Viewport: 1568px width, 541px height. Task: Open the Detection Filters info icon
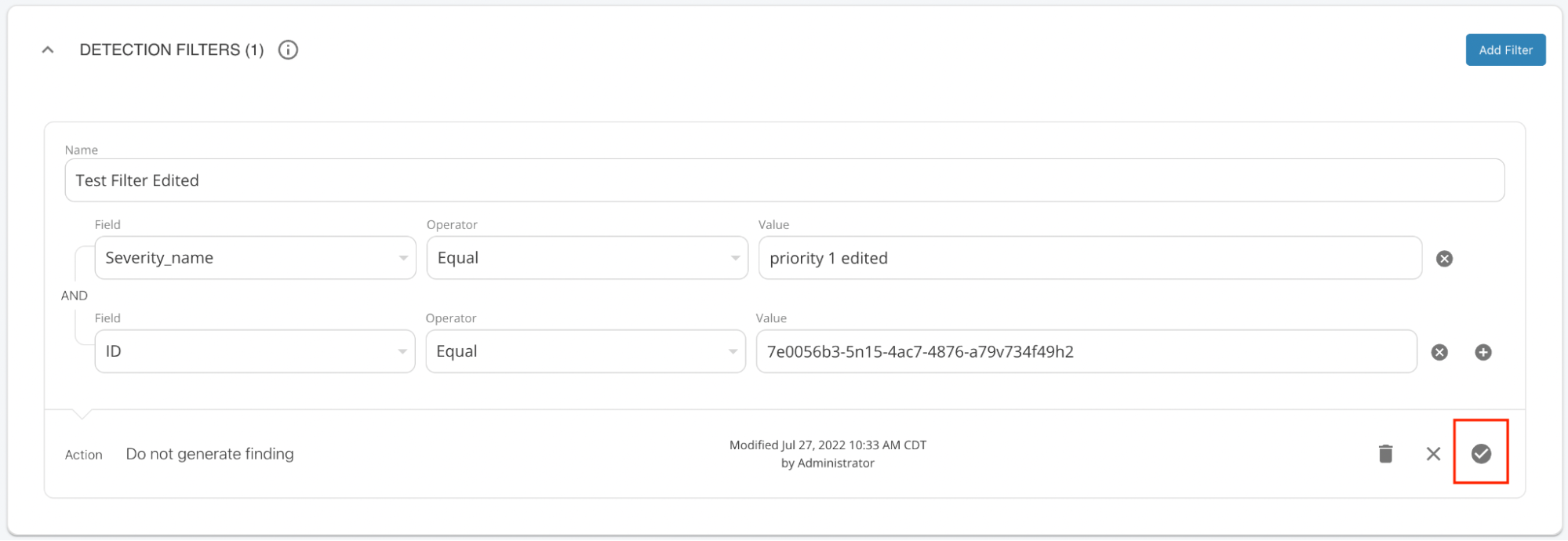click(289, 50)
